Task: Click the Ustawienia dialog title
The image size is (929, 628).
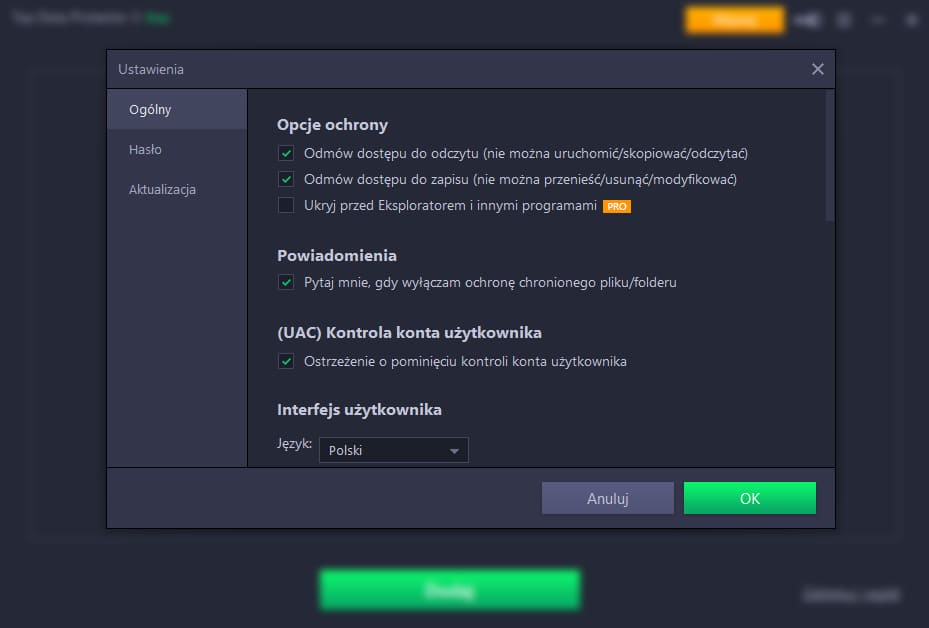Action: 151,69
